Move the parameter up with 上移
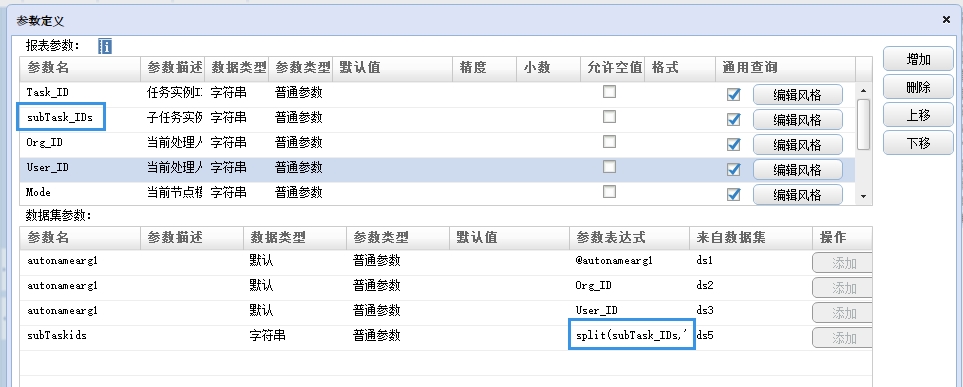The image size is (963, 387). (x=918, y=115)
